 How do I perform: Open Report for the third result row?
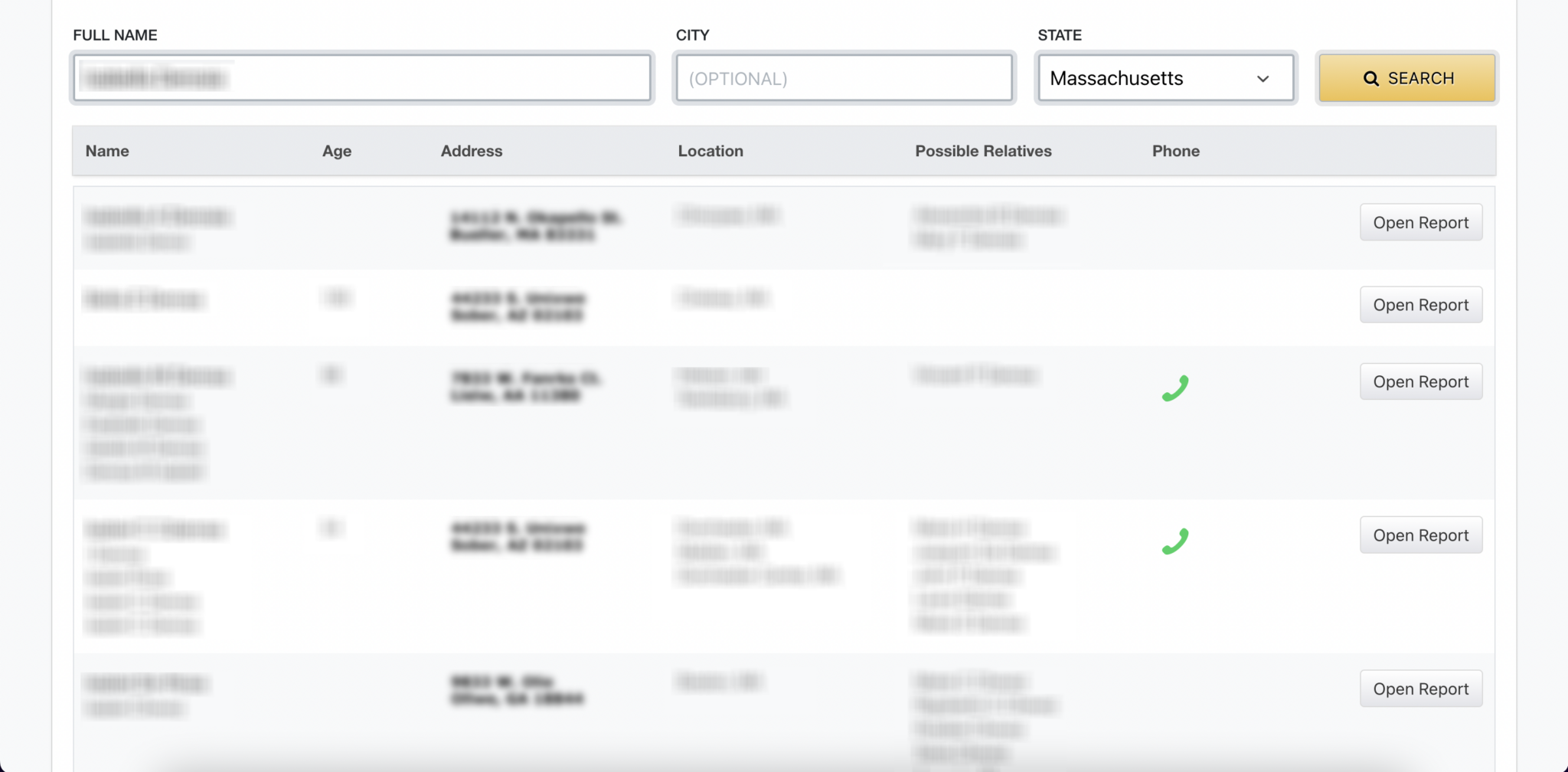tap(1420, 381)
